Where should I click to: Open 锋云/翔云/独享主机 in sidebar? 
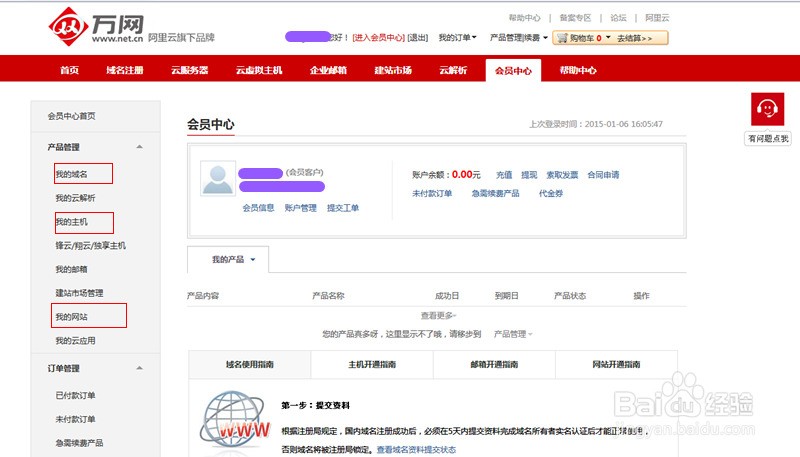(90, 245)
